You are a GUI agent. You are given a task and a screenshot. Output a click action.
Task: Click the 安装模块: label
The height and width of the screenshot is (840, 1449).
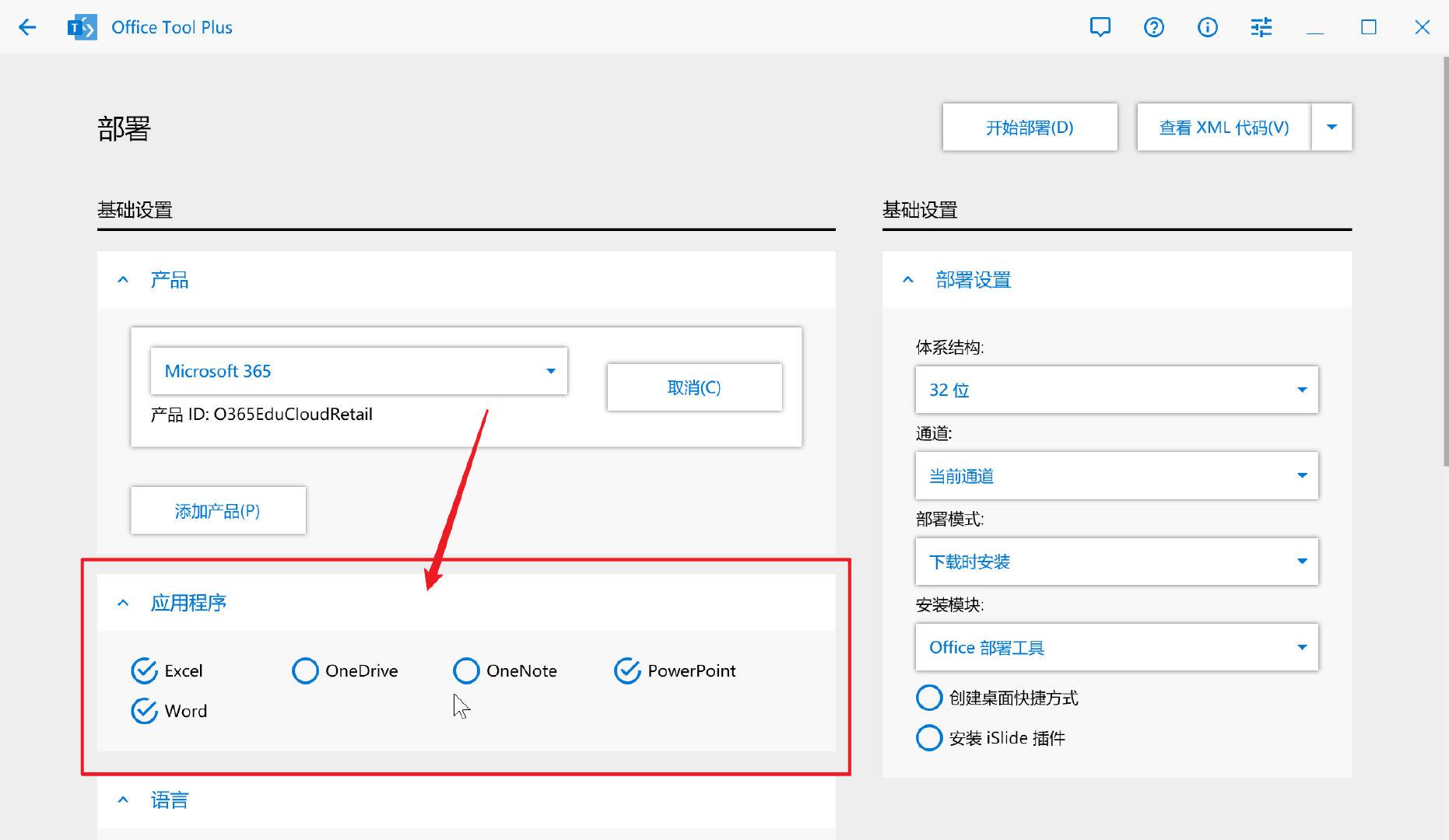tap(949, 604)
